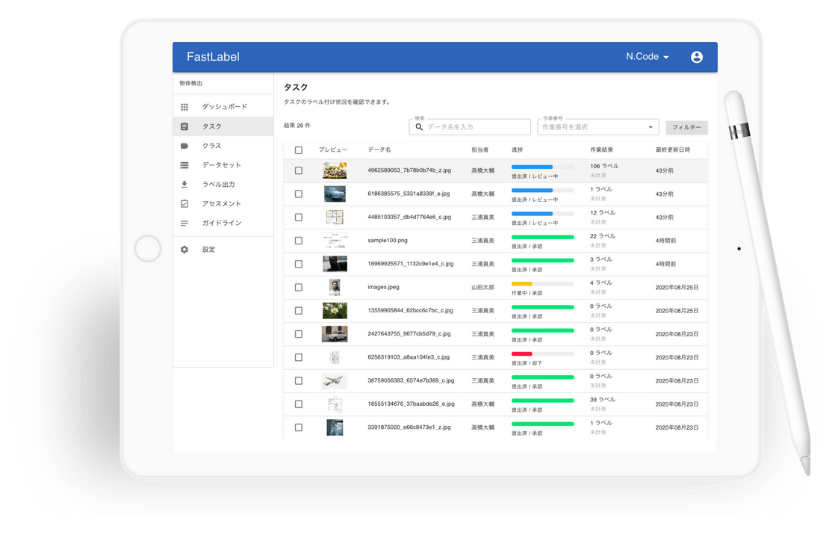Expand the 作業番号を選択 dropdown
The image size is (835, 535).
click(598, 128)
